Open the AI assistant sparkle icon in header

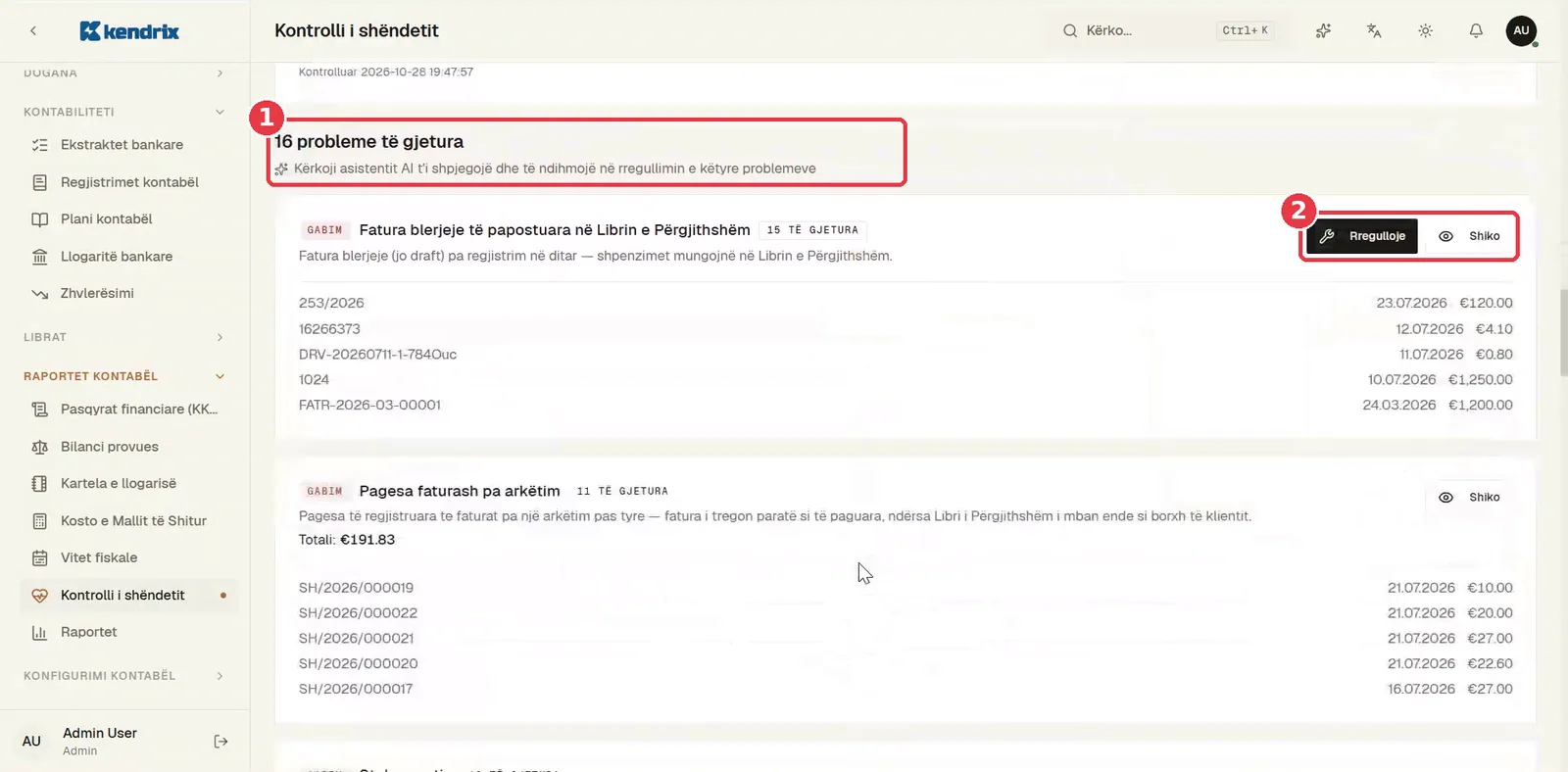click(1323, 30)
